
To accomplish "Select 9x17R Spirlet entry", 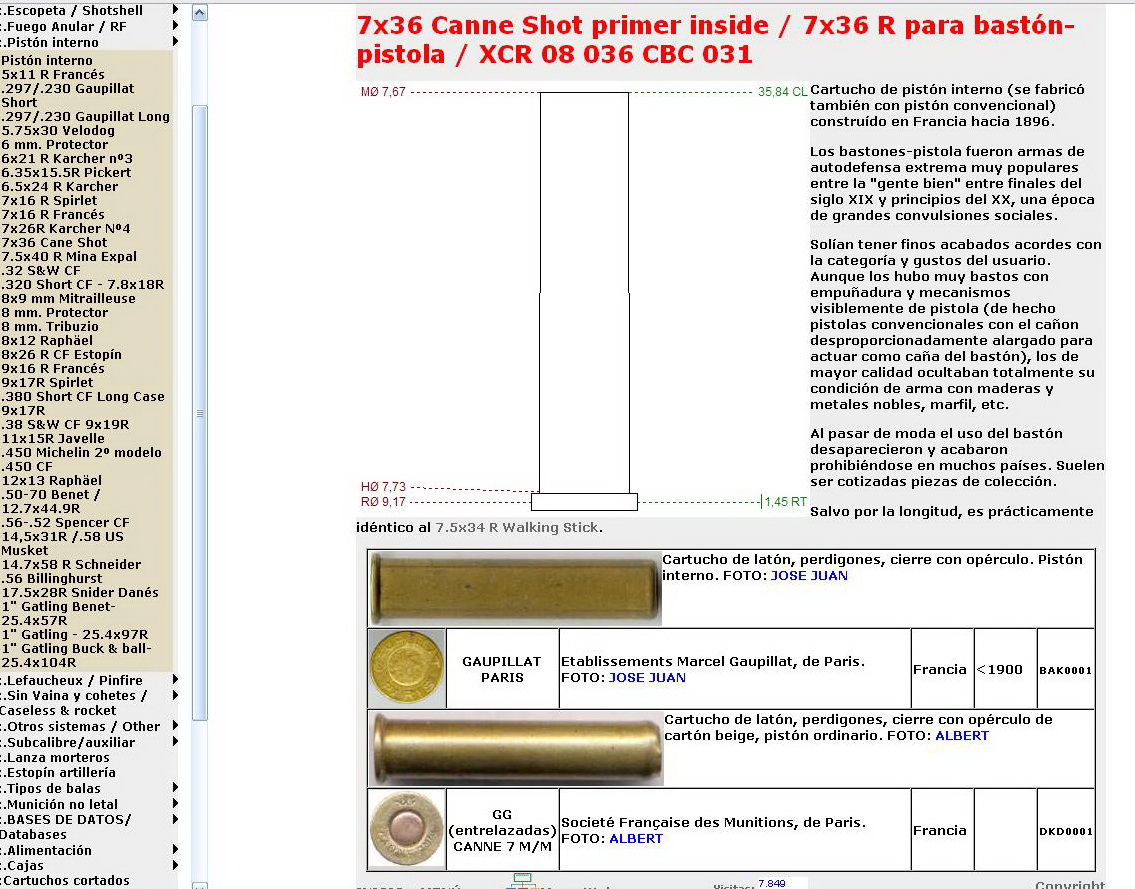I will click(x=47, y=382).
